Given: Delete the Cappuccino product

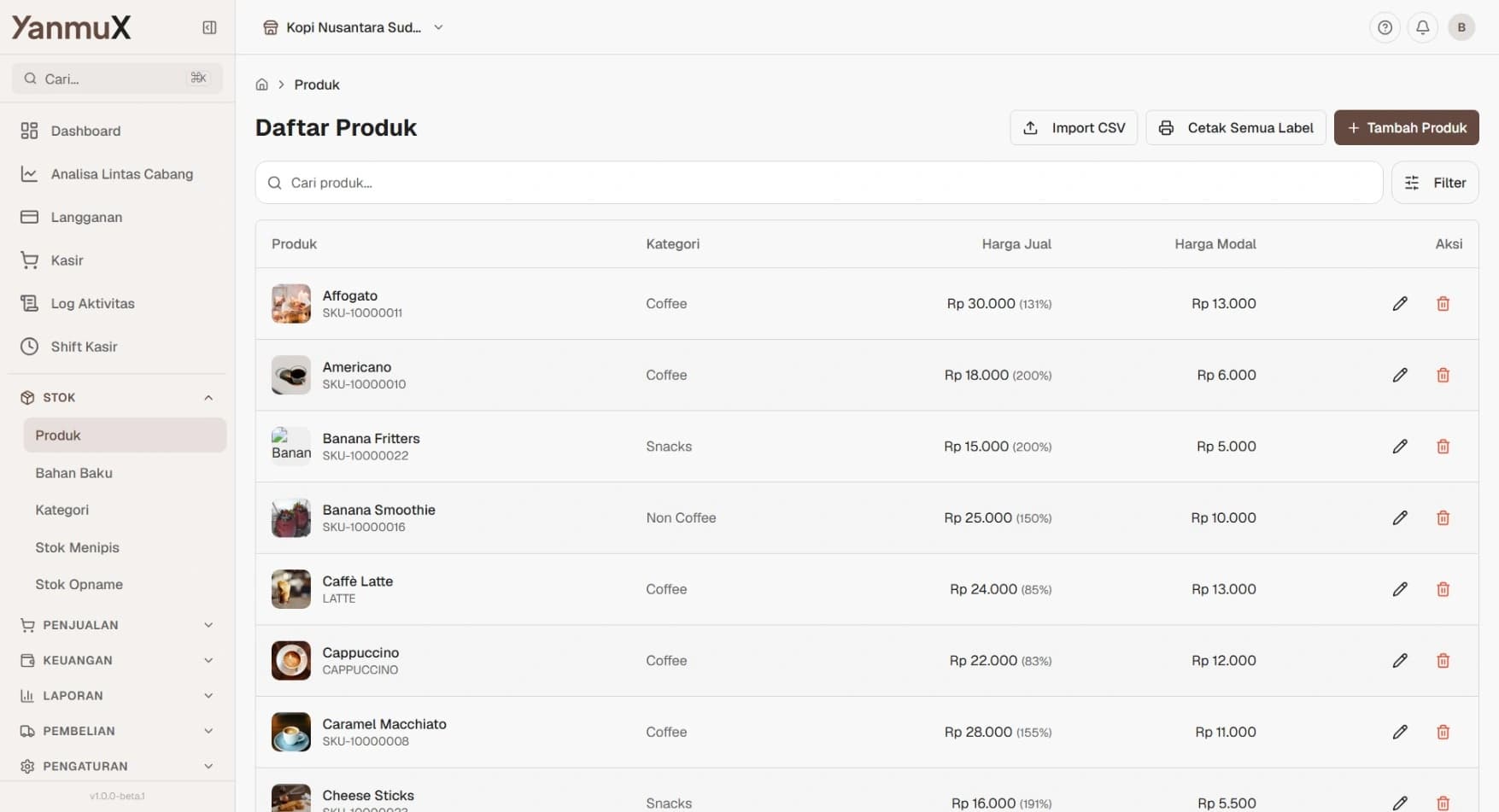Looking at the screenshot, I should (1443, 661).
